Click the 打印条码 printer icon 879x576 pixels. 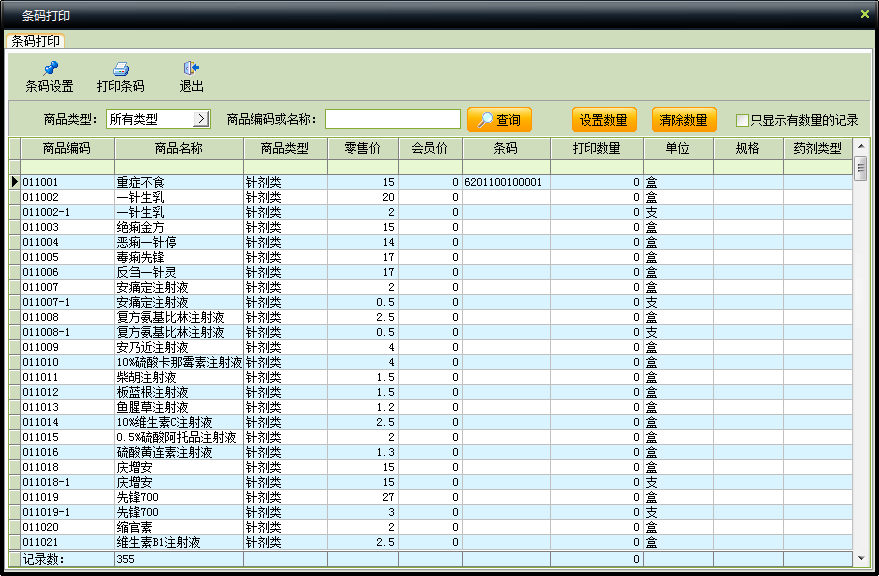(121, 69)
